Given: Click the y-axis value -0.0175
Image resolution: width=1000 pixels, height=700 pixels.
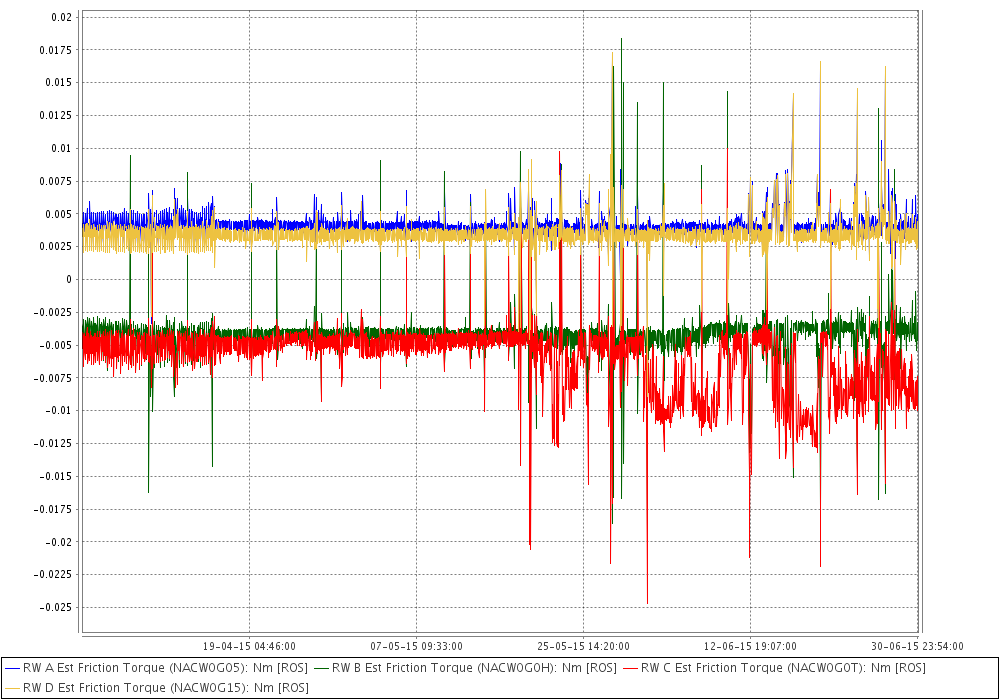Looking at the screenshot, I should 53,509.
